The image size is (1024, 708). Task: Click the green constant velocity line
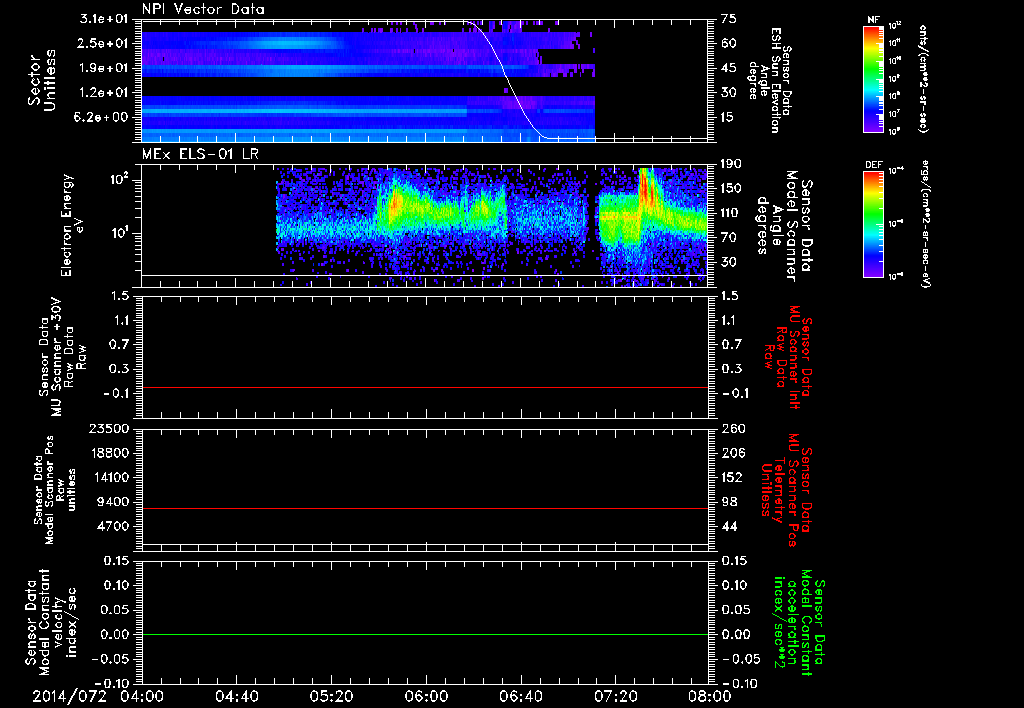425,634
